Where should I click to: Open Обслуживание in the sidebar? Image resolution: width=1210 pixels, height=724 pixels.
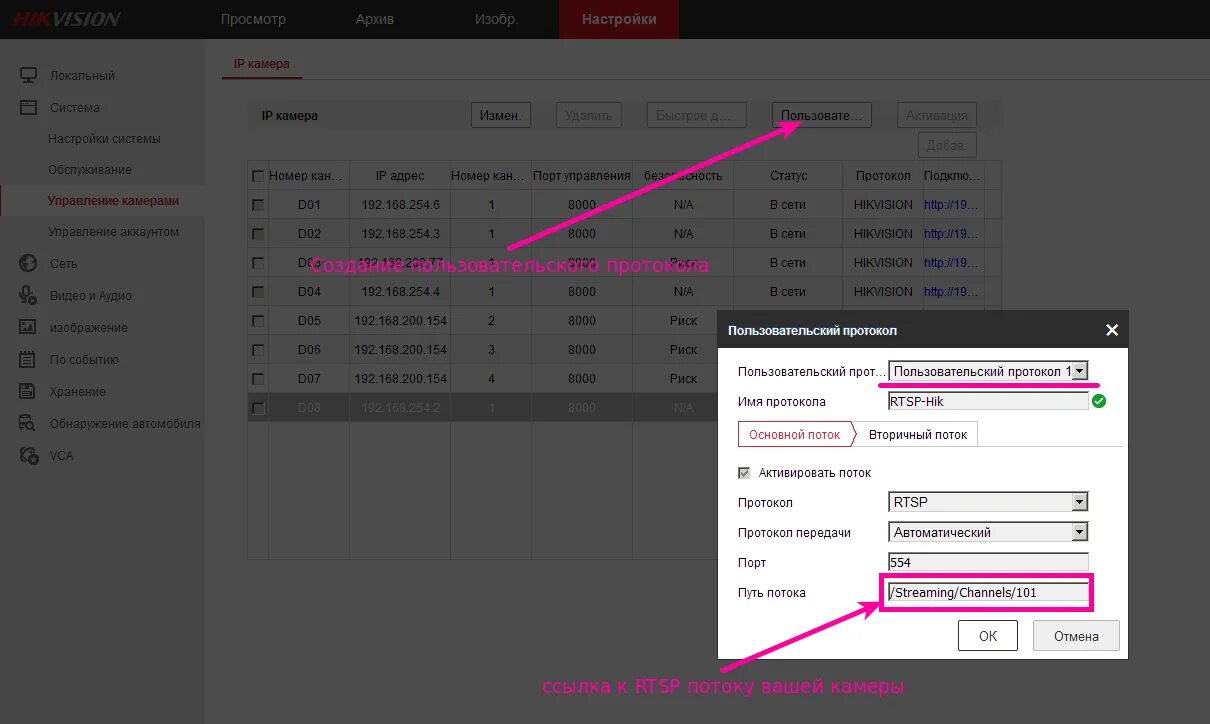(x=90, y=170)
